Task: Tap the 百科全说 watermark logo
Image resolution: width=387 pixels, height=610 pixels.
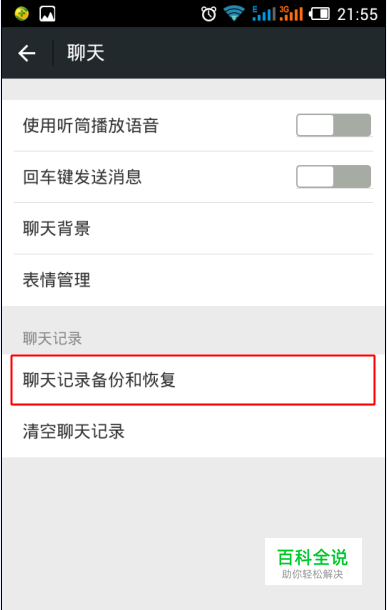Action: pos(313,562)
